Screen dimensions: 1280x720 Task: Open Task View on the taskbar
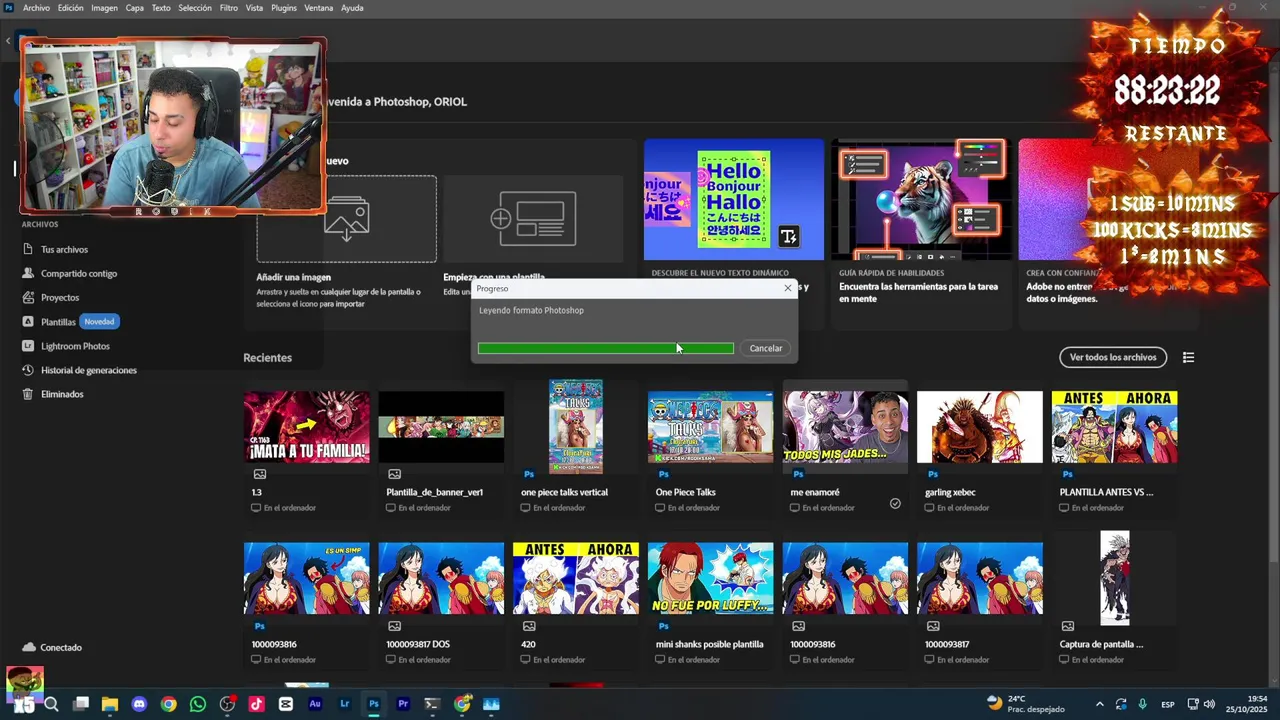pos(81,704)
